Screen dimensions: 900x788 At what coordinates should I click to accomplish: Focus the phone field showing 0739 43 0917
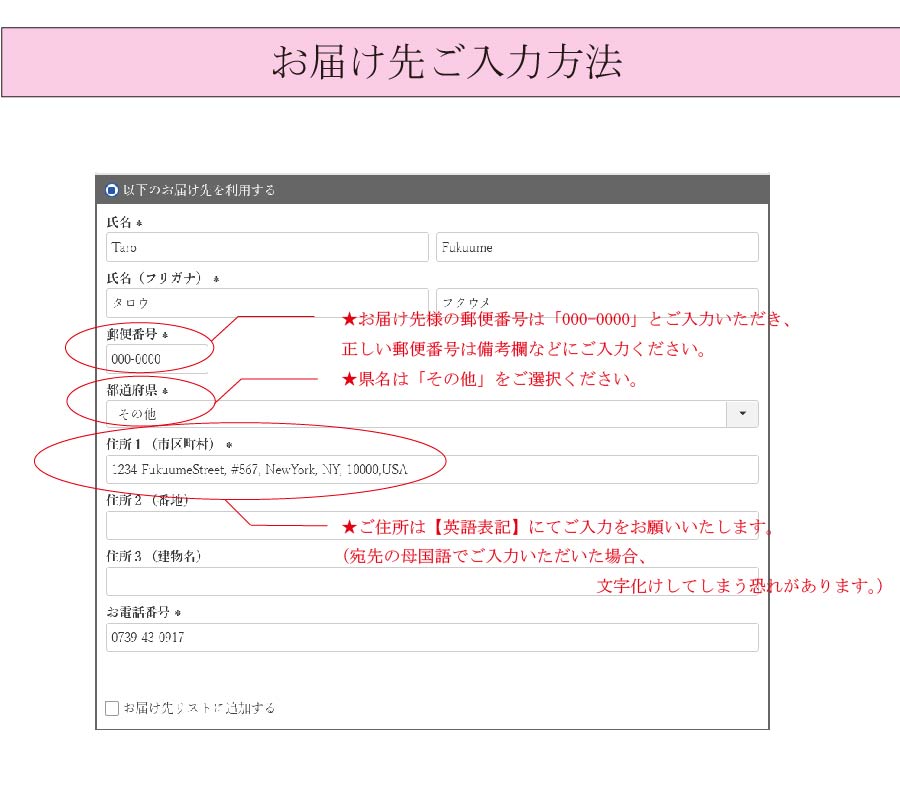(x=432, y=638)
